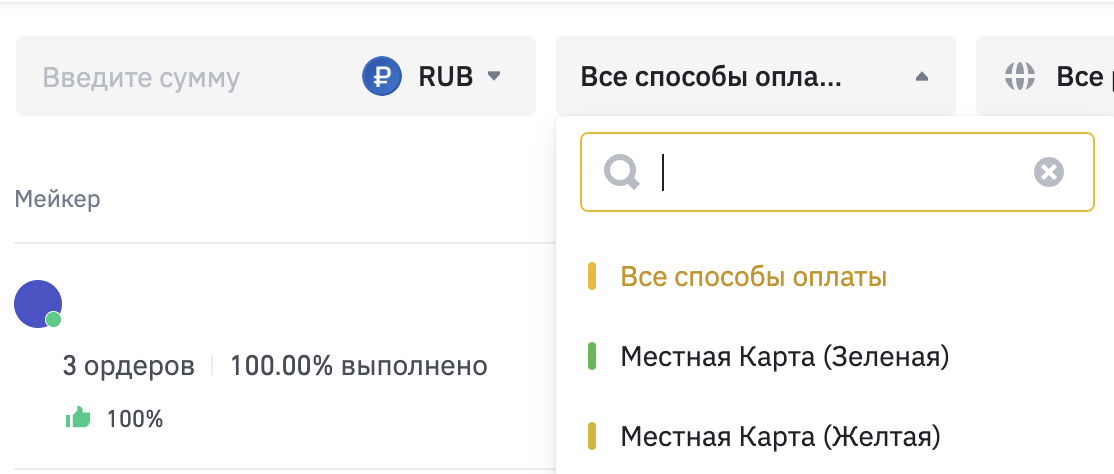Focus the payment method search field
The image size is (1114, 474).
coord(840,173)
